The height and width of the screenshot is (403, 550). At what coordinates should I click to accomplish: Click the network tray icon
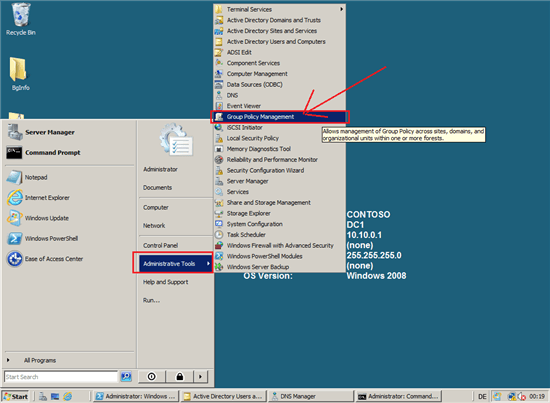(x=512, y=396)
